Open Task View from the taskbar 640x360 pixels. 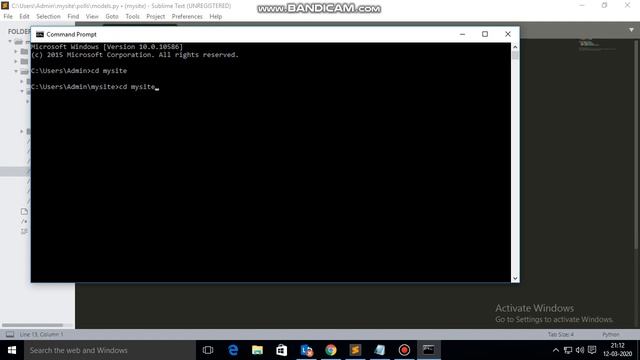pyautogui.click(x=208, y=350)
